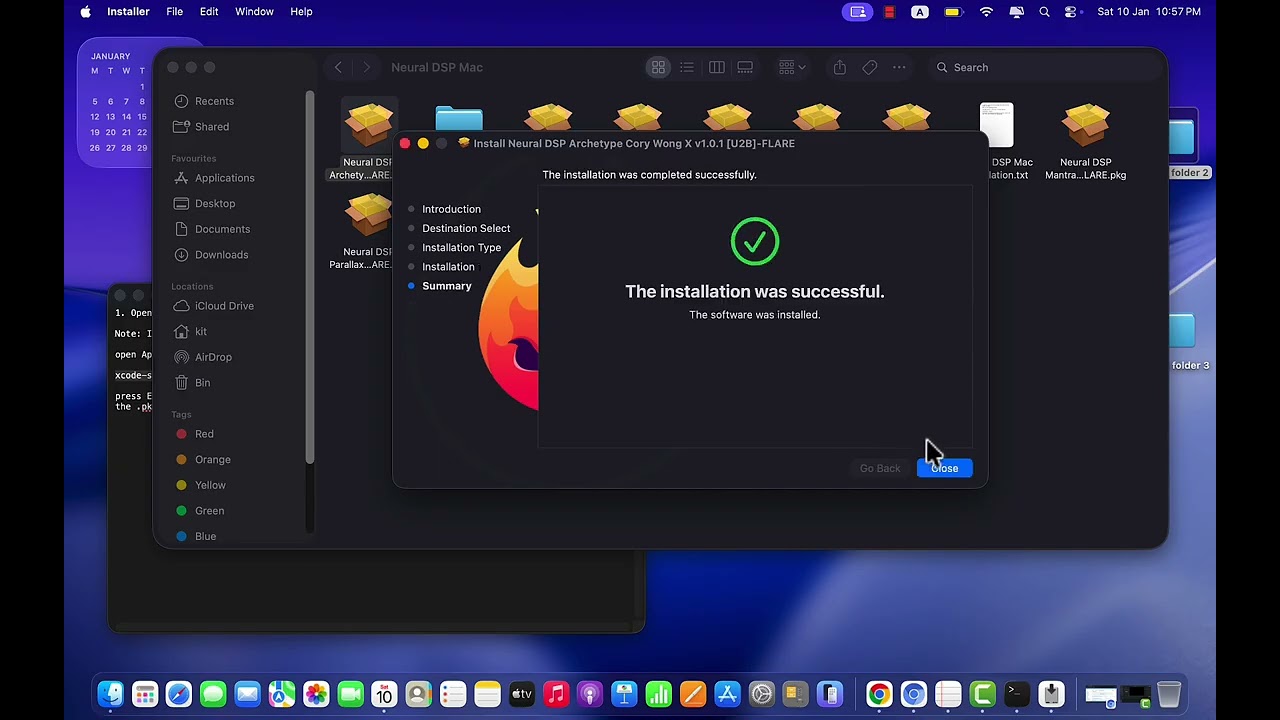
Task: Open FaceTime from the Dock
Action: pyautogui.click(x=350, y=694)
